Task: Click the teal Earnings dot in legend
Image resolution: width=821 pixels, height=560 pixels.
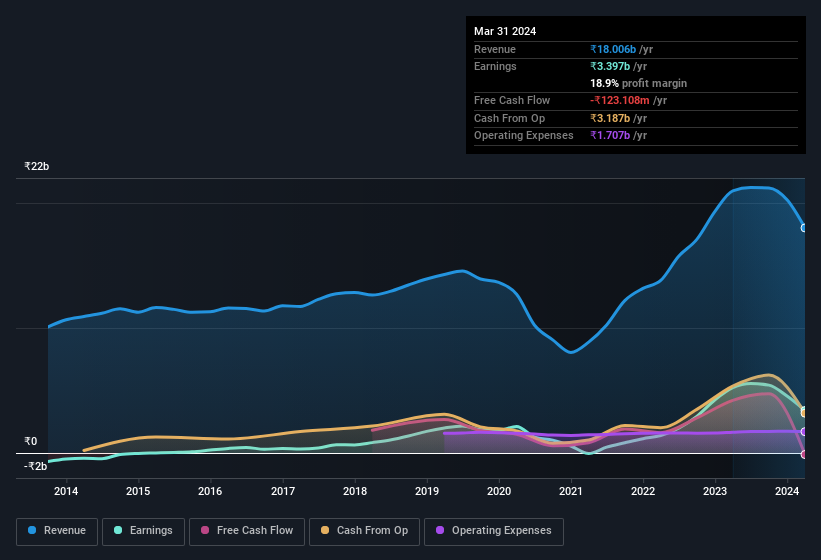Action: coord(119,531)
